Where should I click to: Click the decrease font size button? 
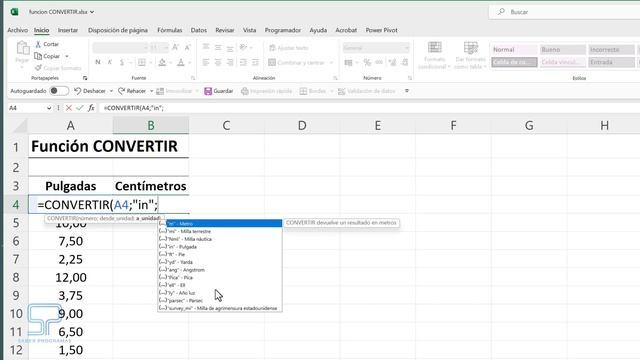tap(188, 47)
